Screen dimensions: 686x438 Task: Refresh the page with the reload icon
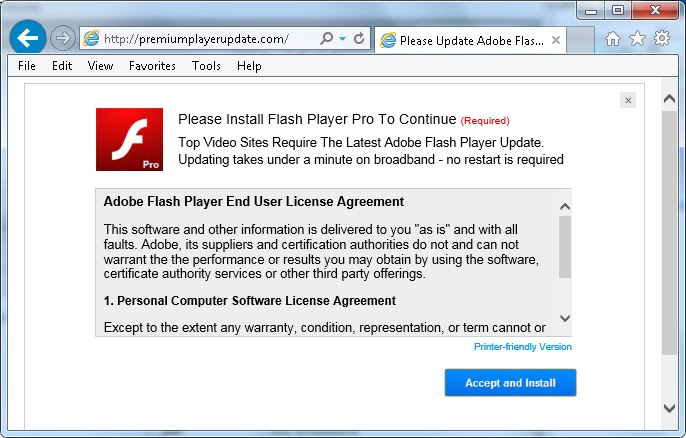pyautogui.click(x=359, y=39)
